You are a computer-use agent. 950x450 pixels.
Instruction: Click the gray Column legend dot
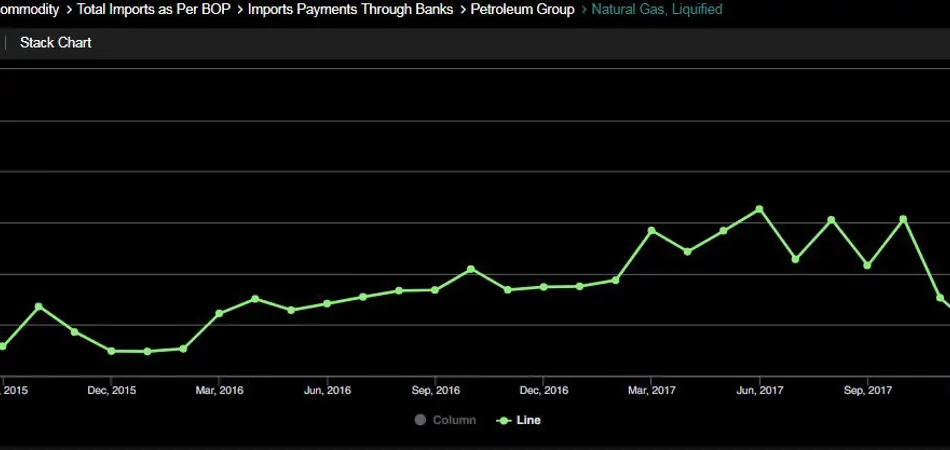tap(420, 420)
